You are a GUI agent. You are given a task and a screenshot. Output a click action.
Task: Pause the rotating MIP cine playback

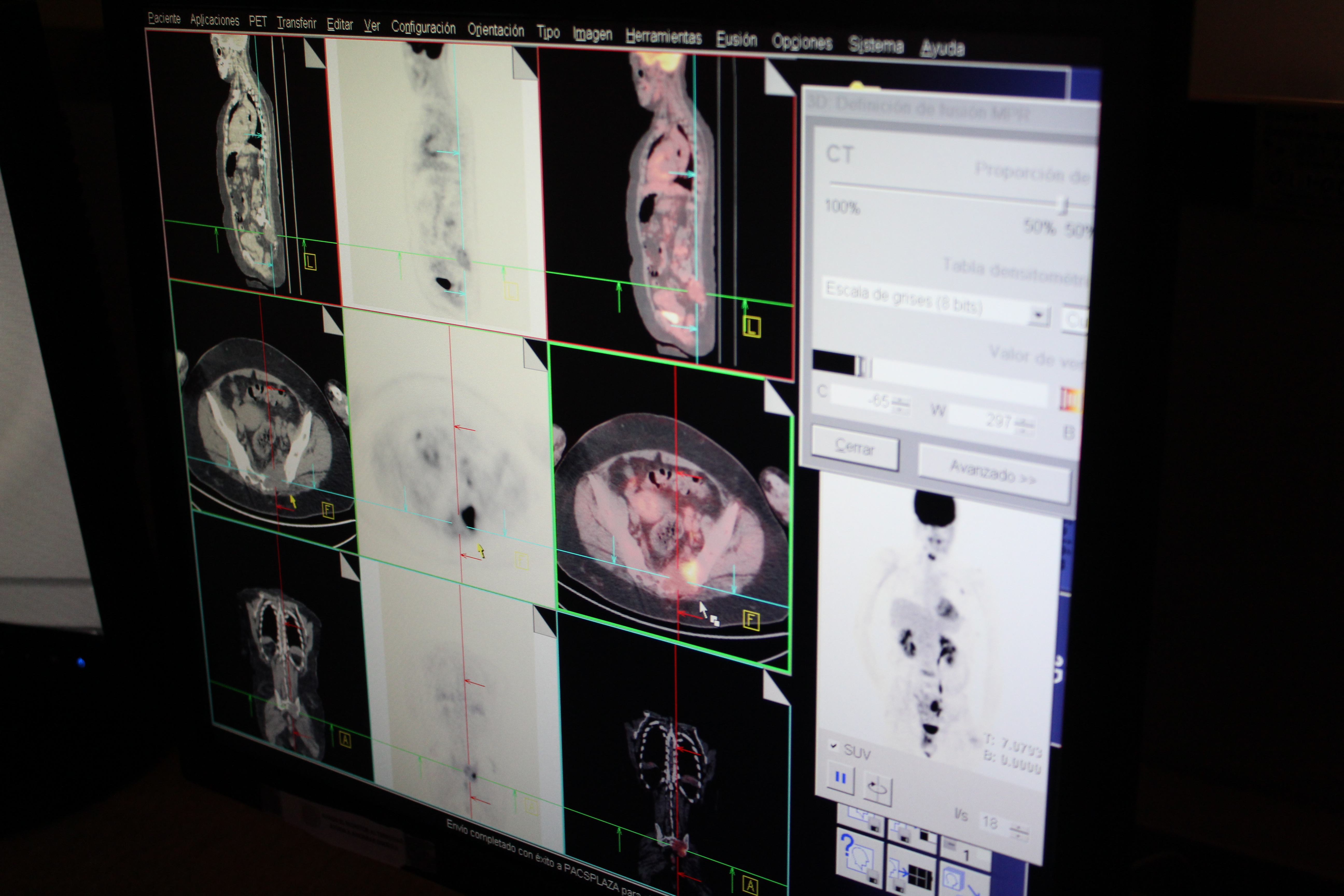[x=840, y=778]
